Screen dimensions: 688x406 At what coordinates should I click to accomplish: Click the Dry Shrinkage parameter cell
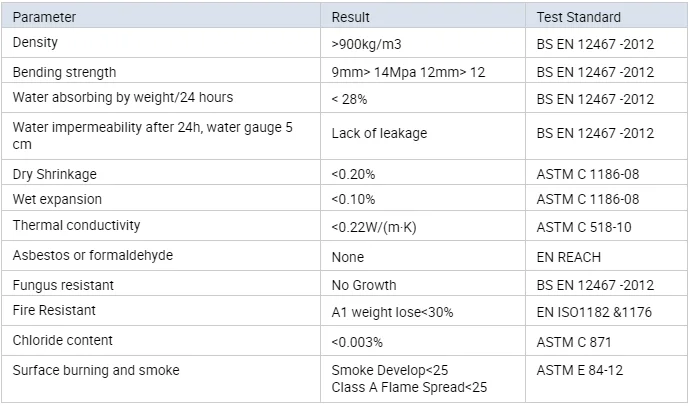(x=55, y=174)
